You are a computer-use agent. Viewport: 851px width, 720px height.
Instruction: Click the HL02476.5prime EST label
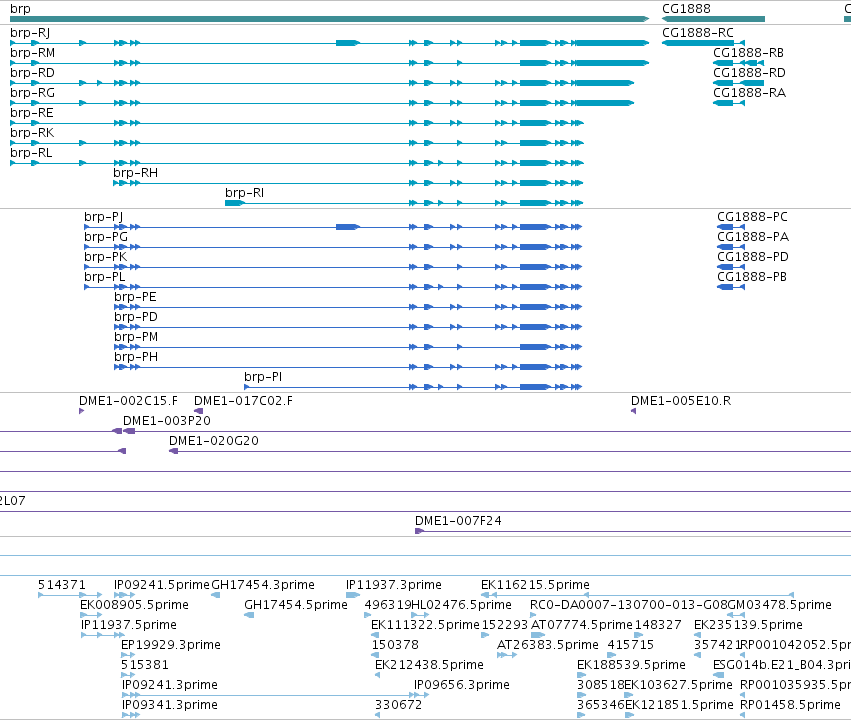tap(461, 605)
